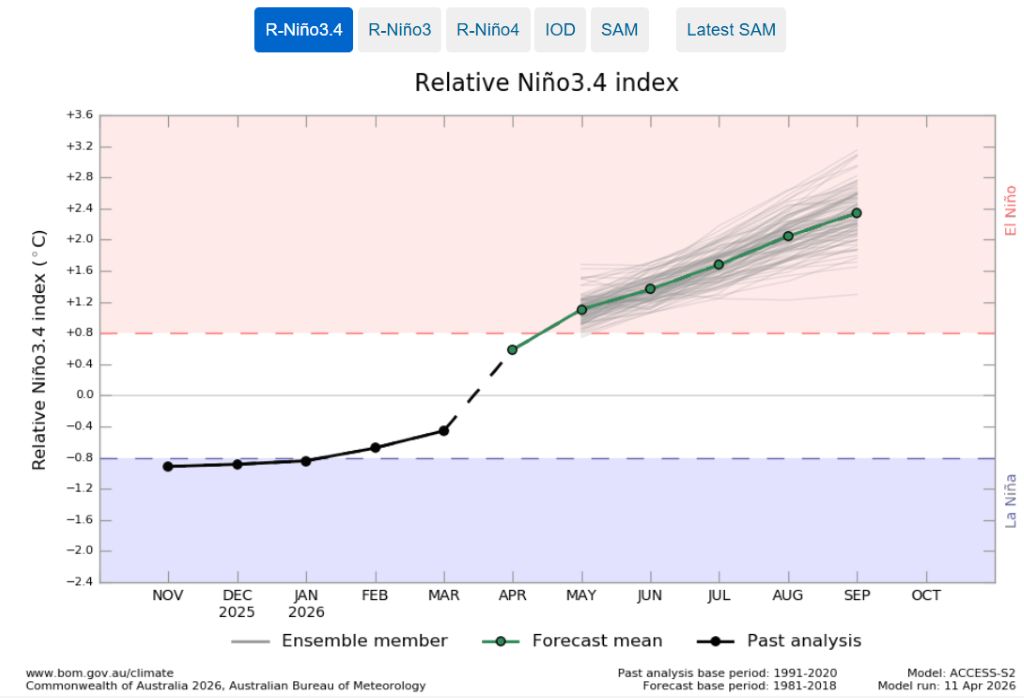Select the July green forecast marker
This screenshot has width=1024, height=698.
coord(719,264)
